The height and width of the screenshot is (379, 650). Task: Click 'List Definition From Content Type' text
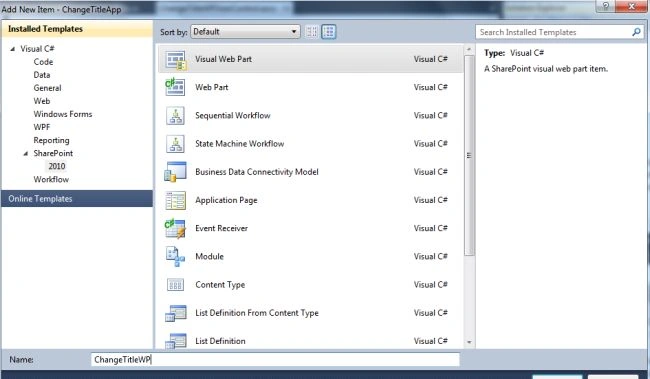coord(257,313)
